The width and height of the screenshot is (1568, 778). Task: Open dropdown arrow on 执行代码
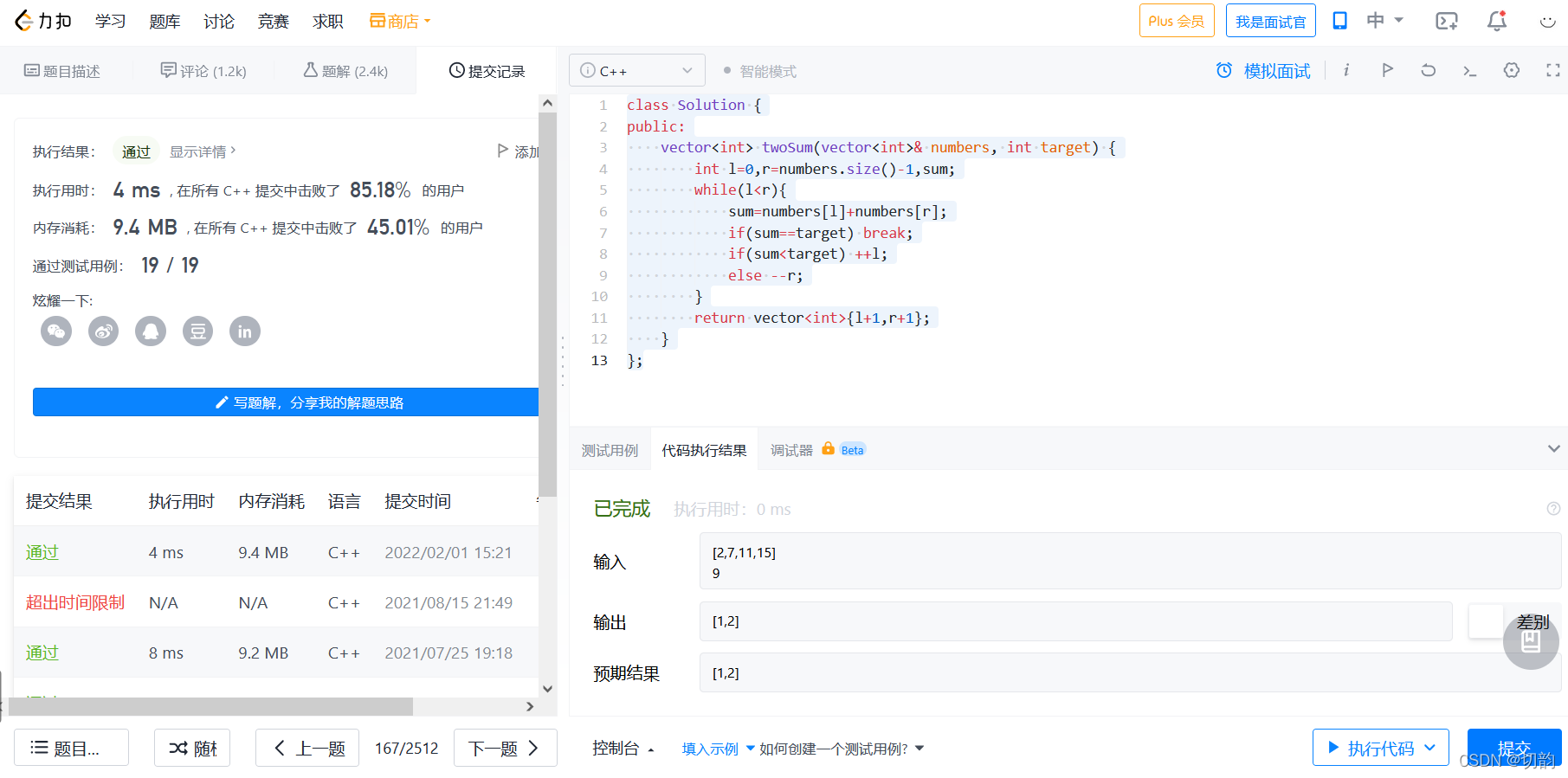(x=1430, y=748)
